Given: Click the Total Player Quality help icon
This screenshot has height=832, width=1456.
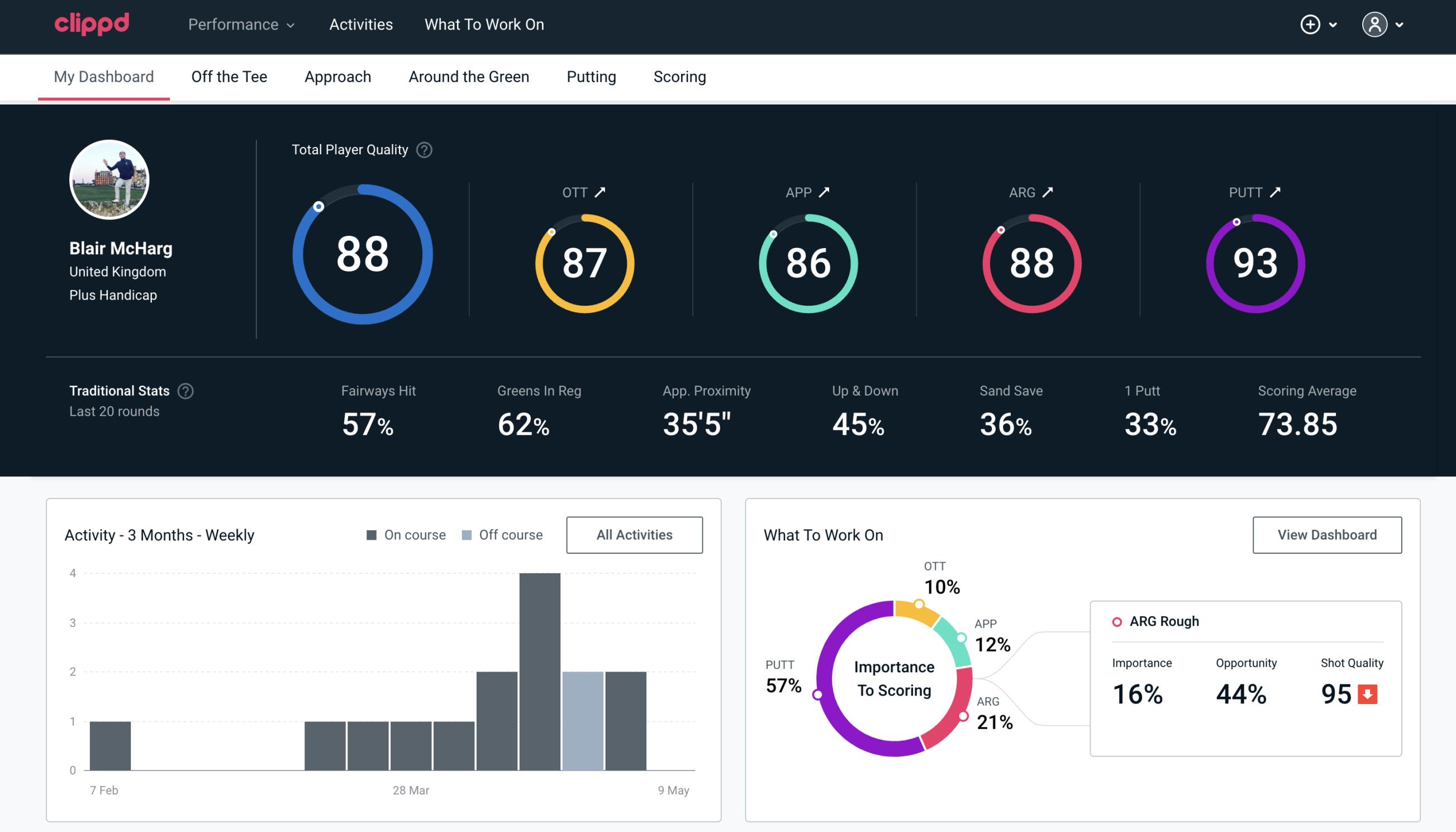Looking at the screenshot, I should click(422, 149).
